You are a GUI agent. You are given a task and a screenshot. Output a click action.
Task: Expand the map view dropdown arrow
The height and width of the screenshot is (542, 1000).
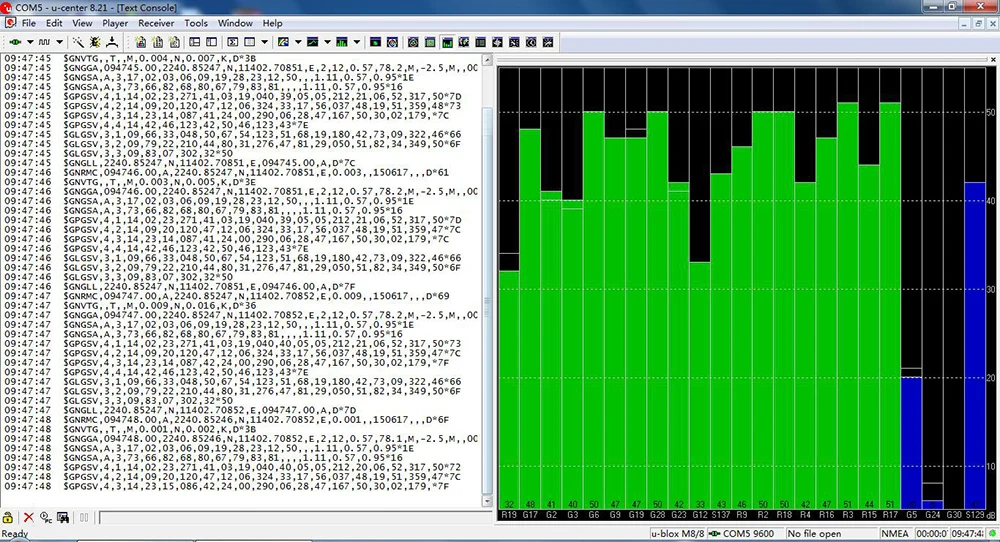[x=298, y=42]
